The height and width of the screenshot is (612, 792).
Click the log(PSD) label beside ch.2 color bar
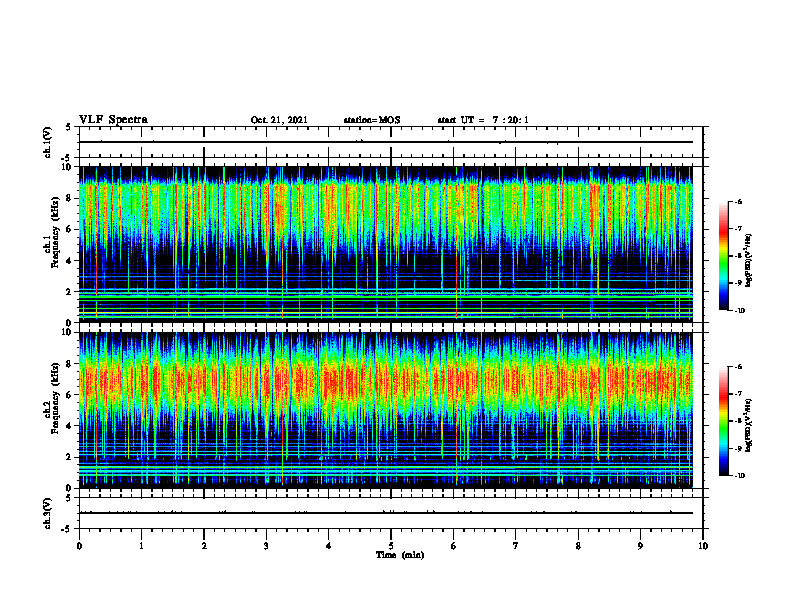pyautogui.click(x=749, y=426)
